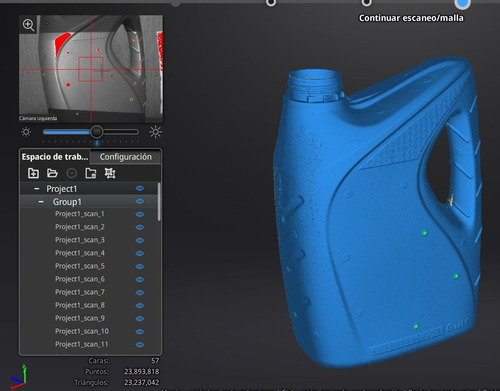
Task: Select Project1_scan_11 in the tree
Action: [x=82, y=344]
